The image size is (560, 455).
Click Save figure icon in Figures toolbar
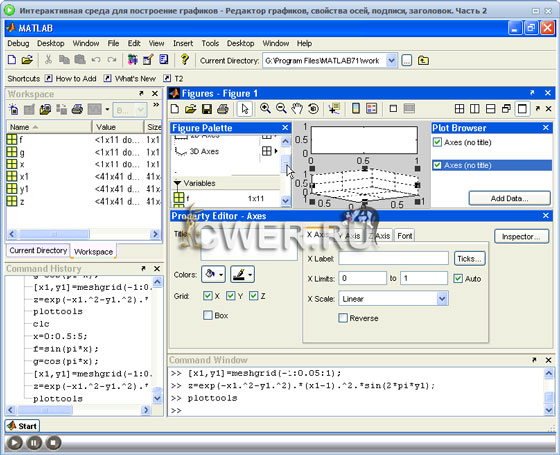click(207, 109)
